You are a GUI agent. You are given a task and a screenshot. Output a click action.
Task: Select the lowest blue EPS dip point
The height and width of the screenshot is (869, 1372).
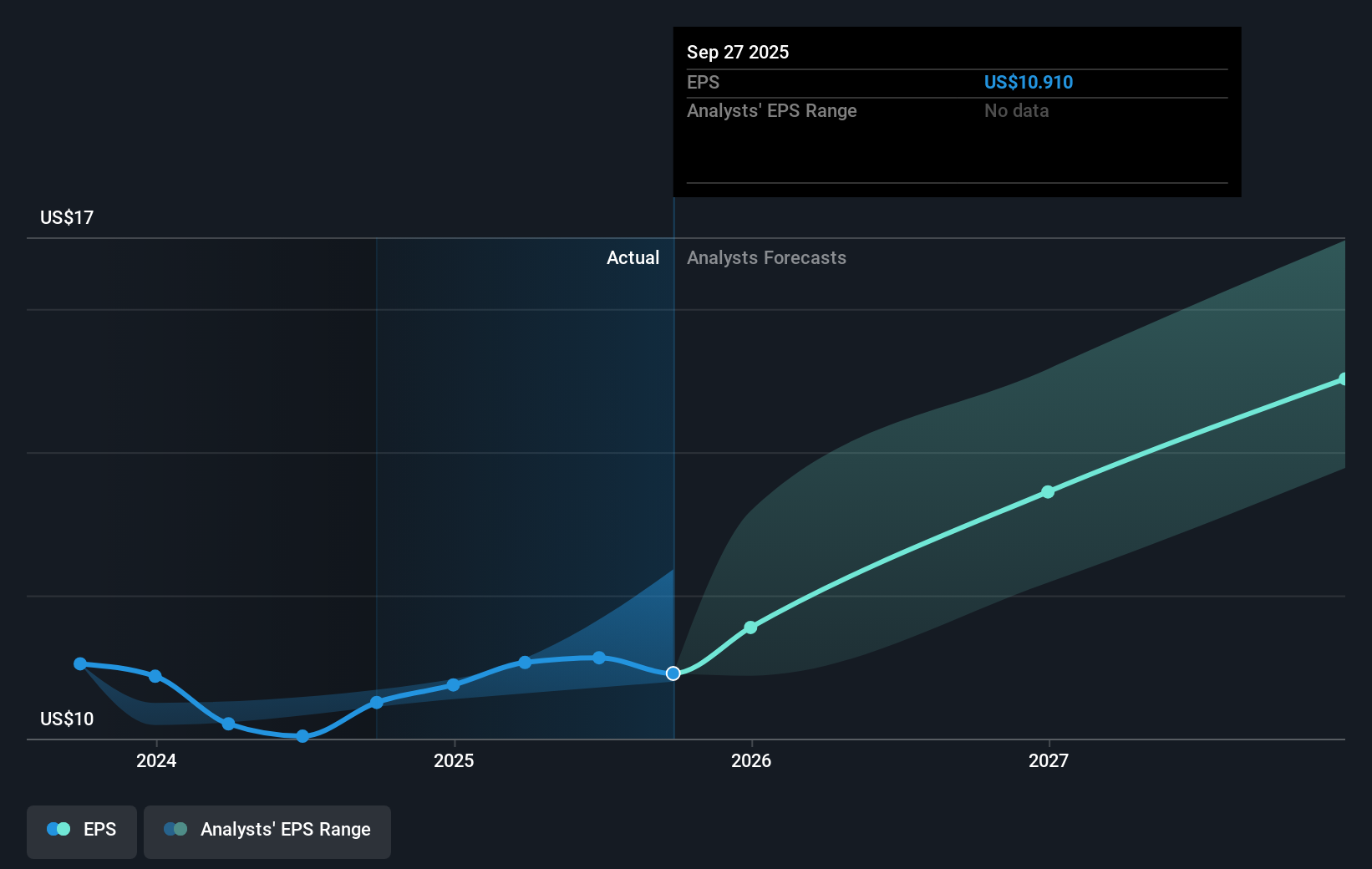(302, 737)
